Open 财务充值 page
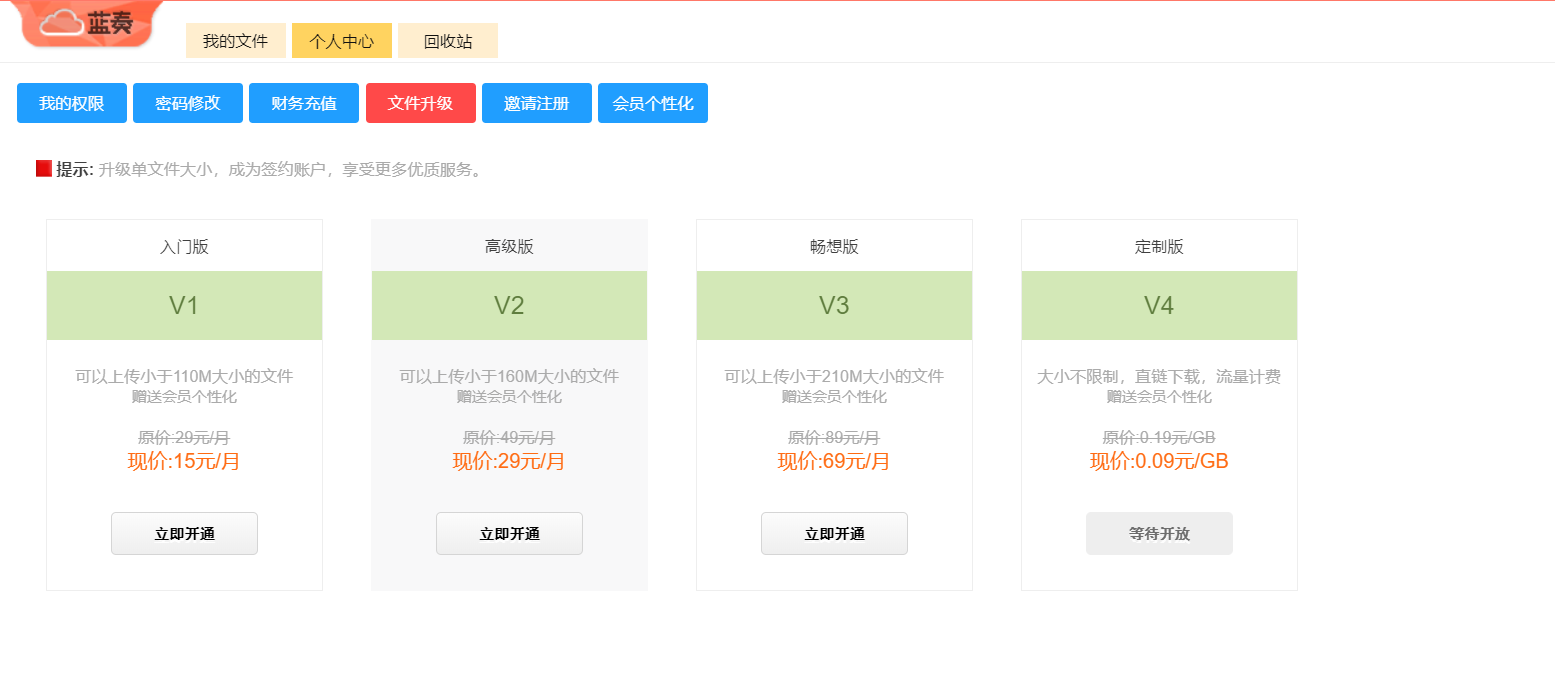 coord(304,103)
